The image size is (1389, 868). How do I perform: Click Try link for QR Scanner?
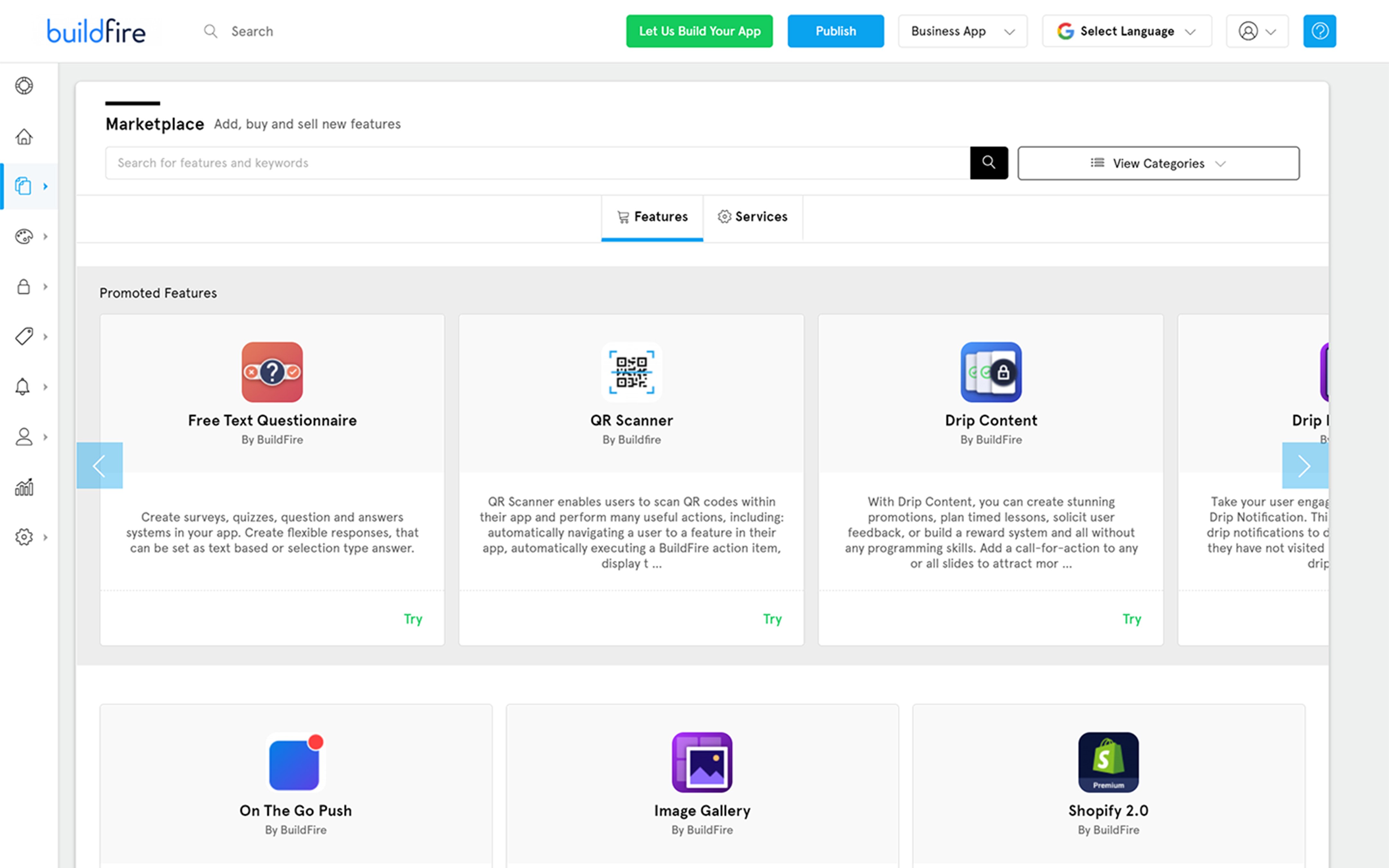772,619
